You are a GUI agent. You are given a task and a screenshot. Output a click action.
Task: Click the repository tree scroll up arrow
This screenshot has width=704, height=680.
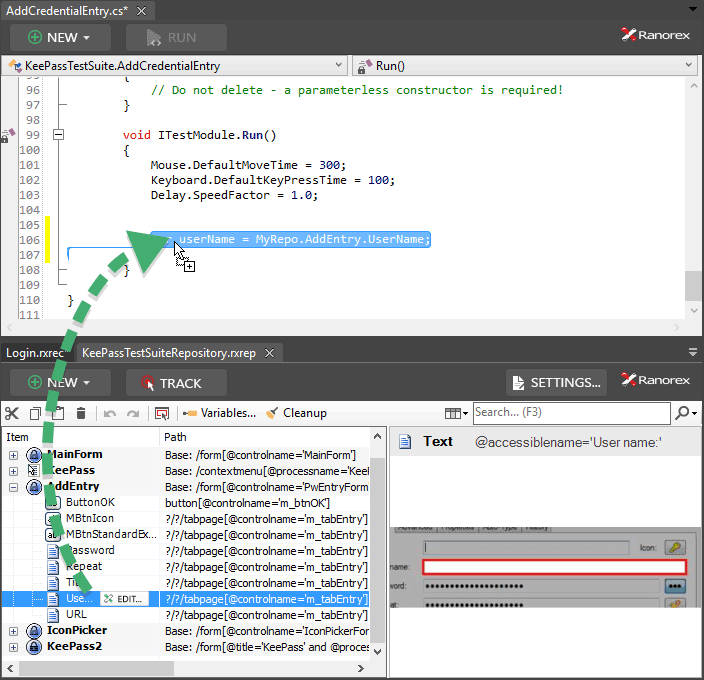click(x=378, y=436)
